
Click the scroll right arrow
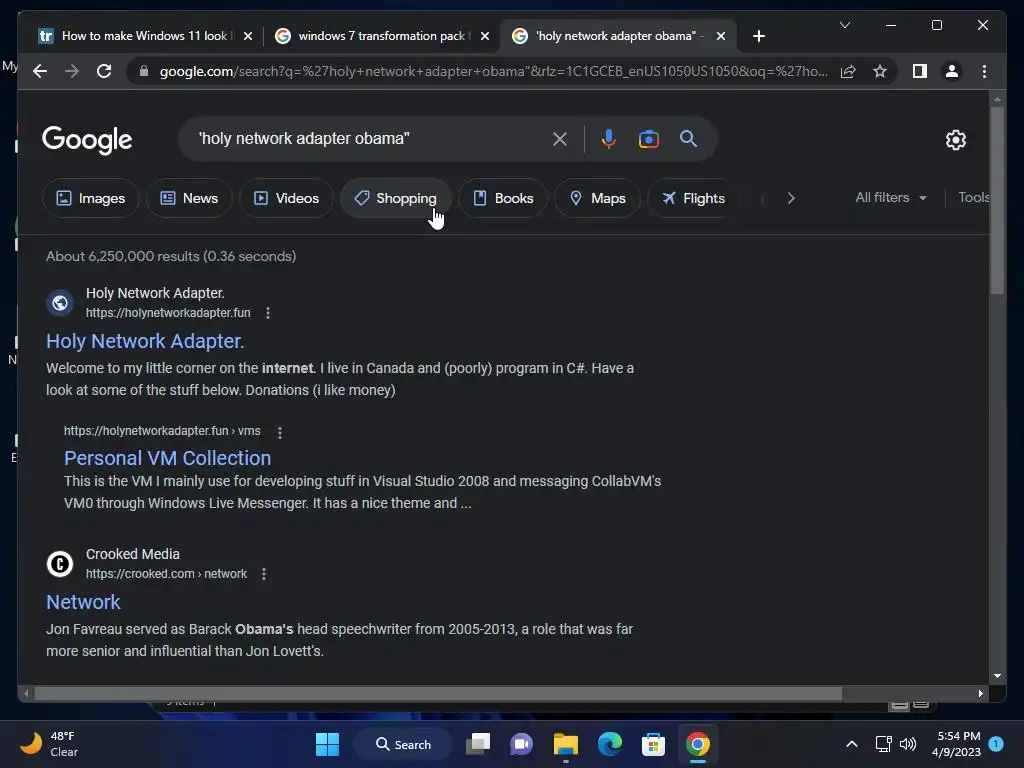pos(980,694)
